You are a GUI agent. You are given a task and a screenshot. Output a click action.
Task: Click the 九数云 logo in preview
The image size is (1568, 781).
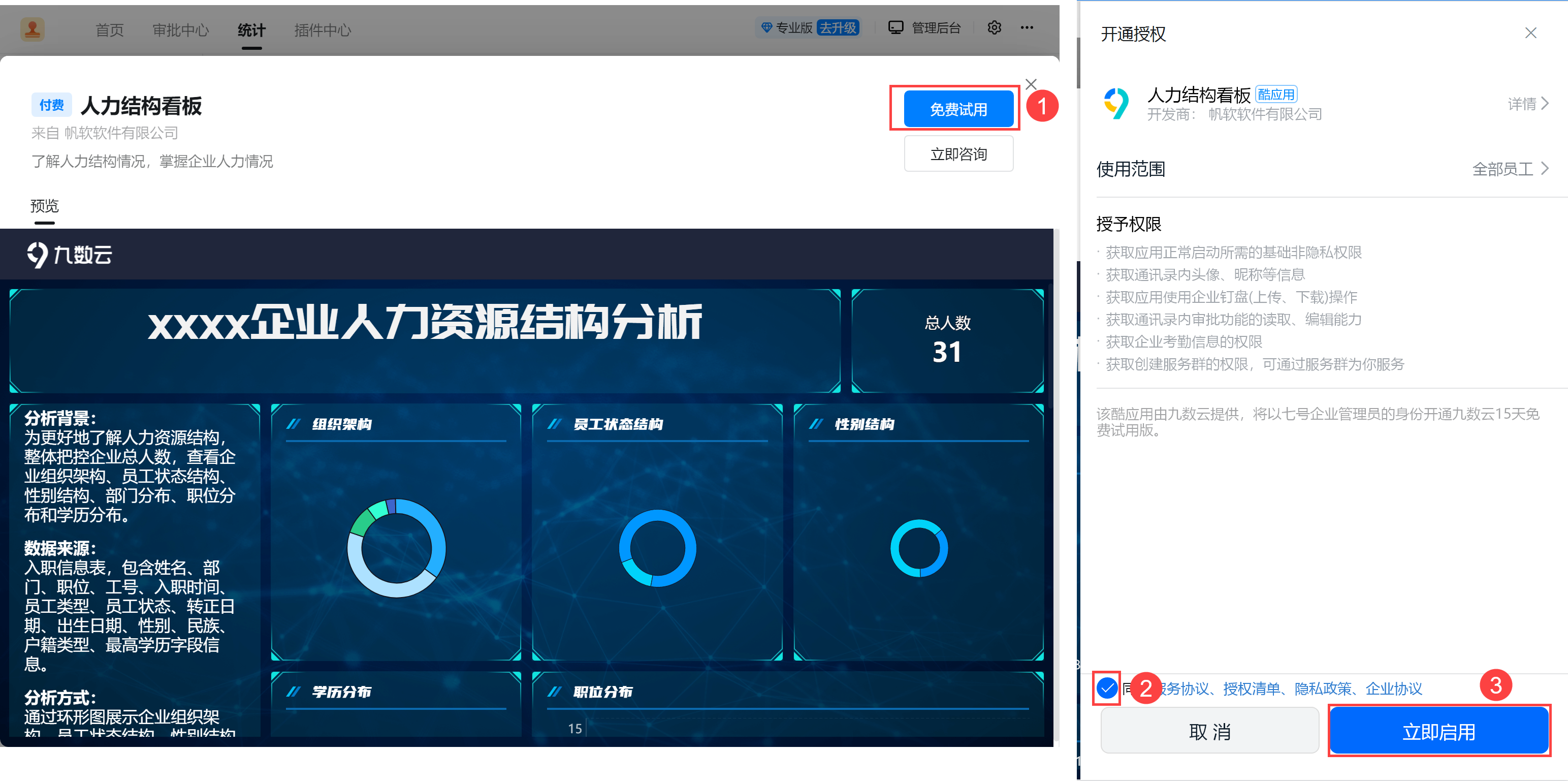[x=70, y=255]
